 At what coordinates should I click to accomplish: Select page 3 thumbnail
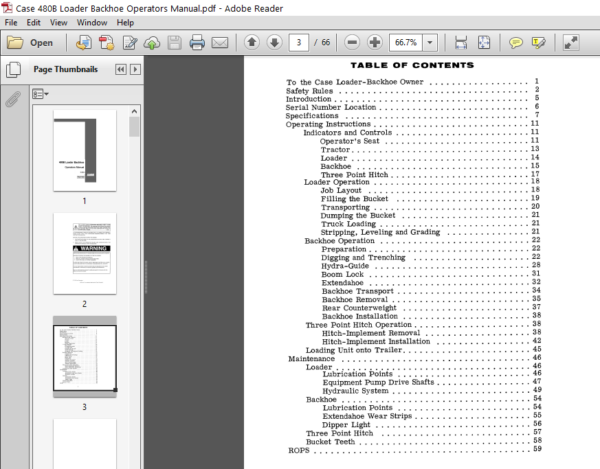(x=85, y=357)
